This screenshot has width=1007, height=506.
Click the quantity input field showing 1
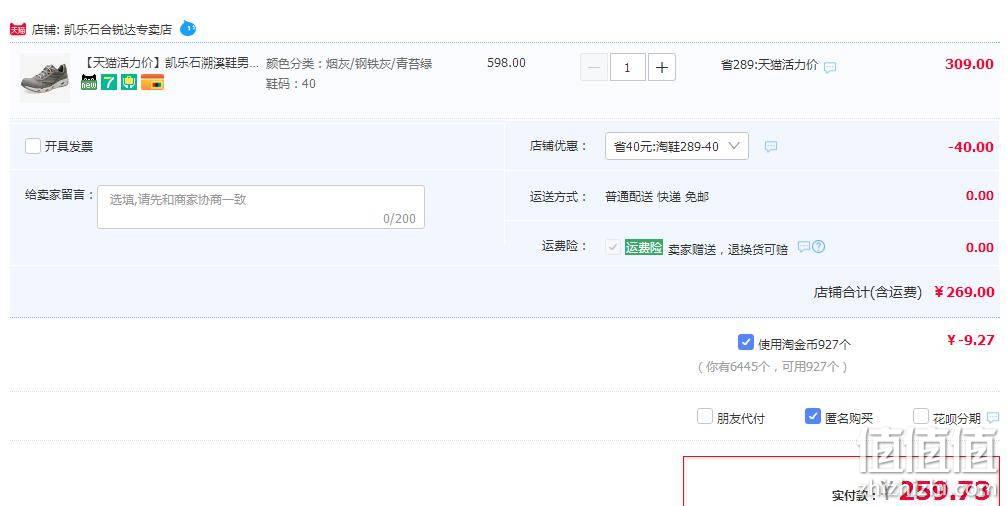[x=627, y=67]
